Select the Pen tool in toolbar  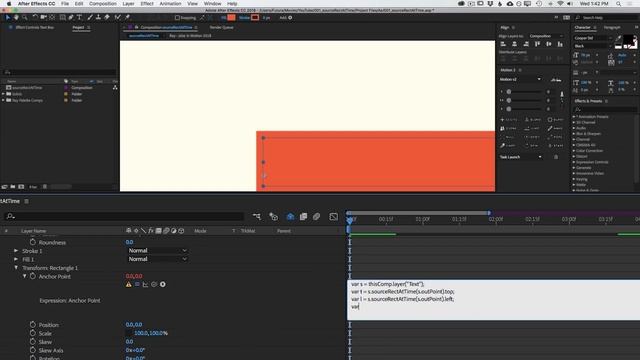pyautogui.click(x=71, y=18)
